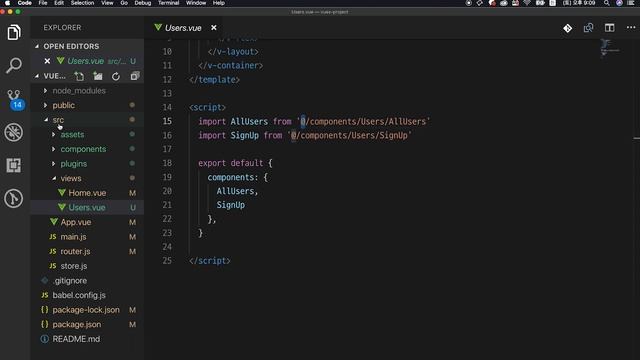Close the Users.vue editor tab
The image size is (640, 360).
(214, 28)
